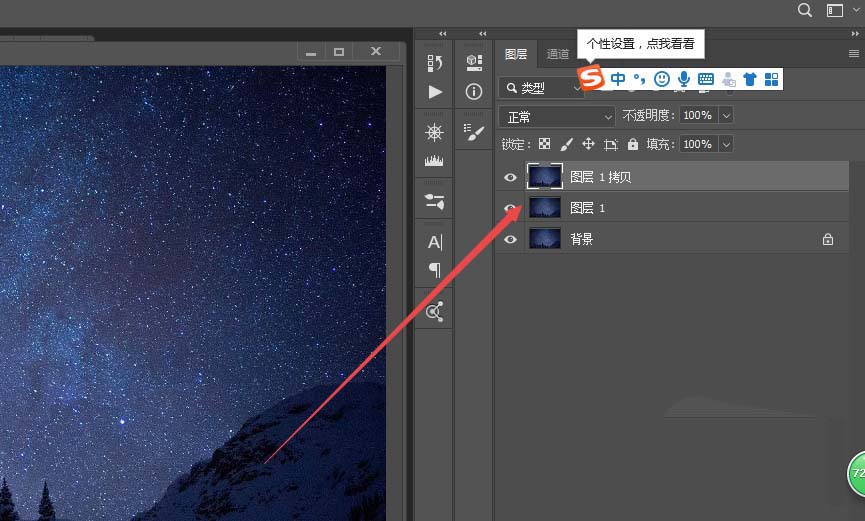Expand the workspace switcher chevron
This screenshot has width=865, height=521.
click(x=856, y=10)
